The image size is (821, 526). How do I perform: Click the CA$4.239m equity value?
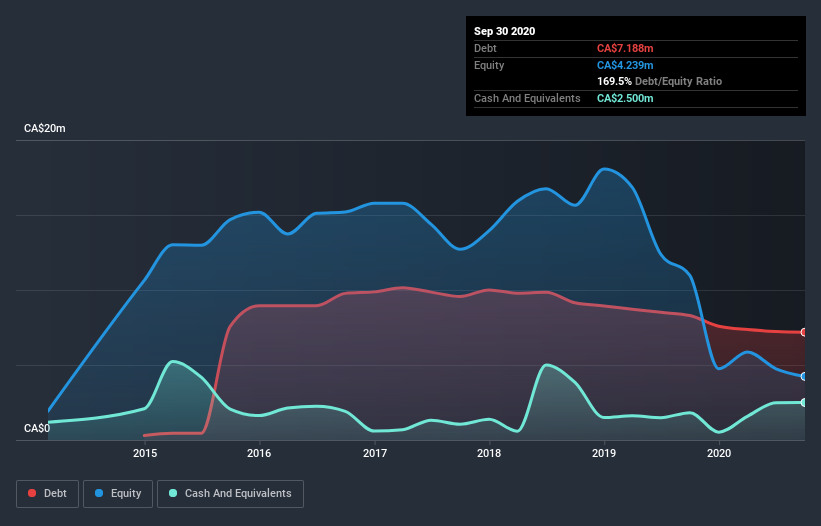[625, 65]
